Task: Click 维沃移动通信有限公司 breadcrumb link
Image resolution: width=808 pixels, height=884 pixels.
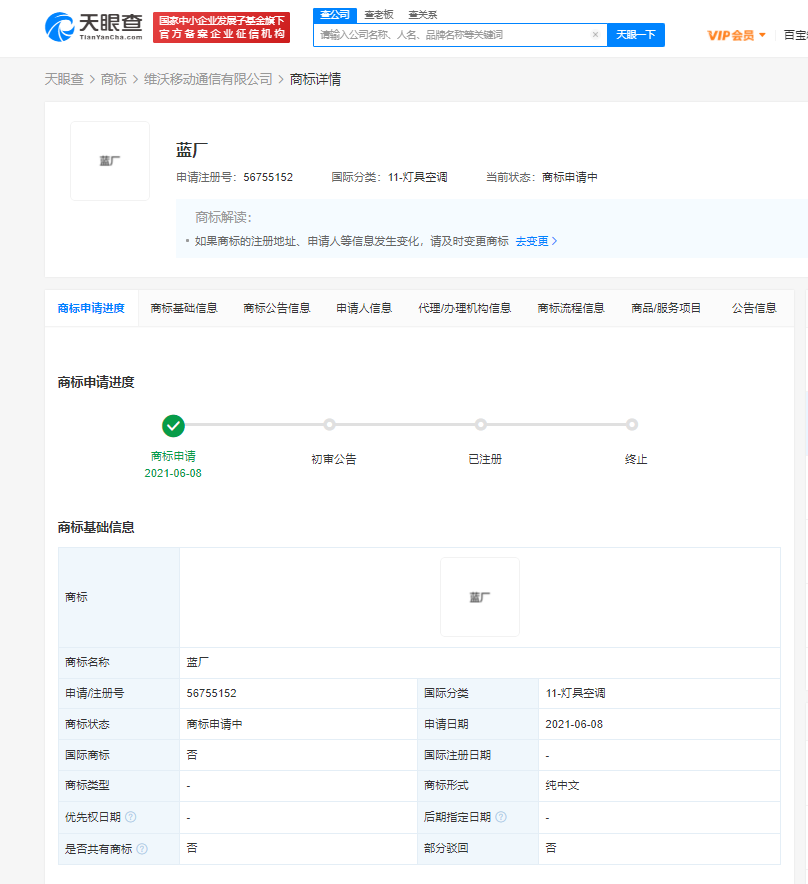Action: tap(208, 79)
